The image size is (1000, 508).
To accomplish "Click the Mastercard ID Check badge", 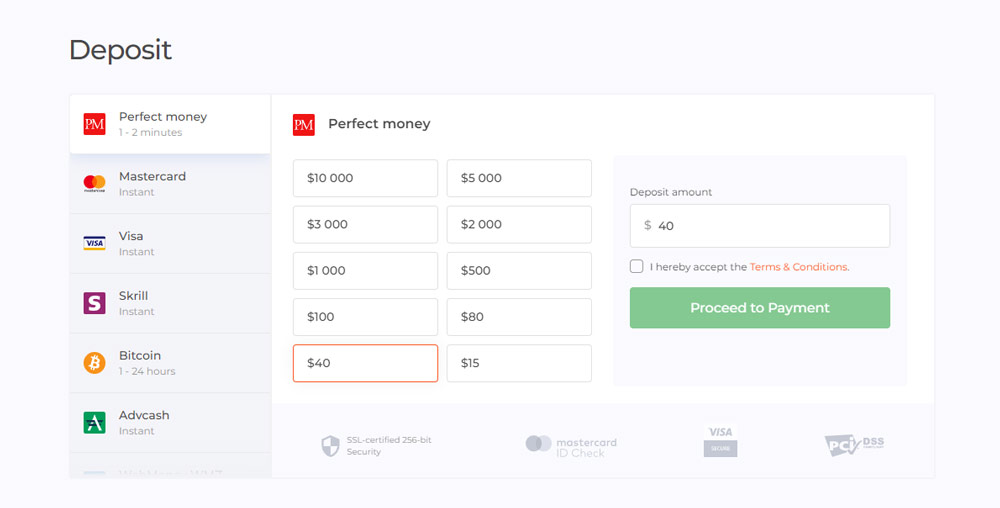I will 571,447.
